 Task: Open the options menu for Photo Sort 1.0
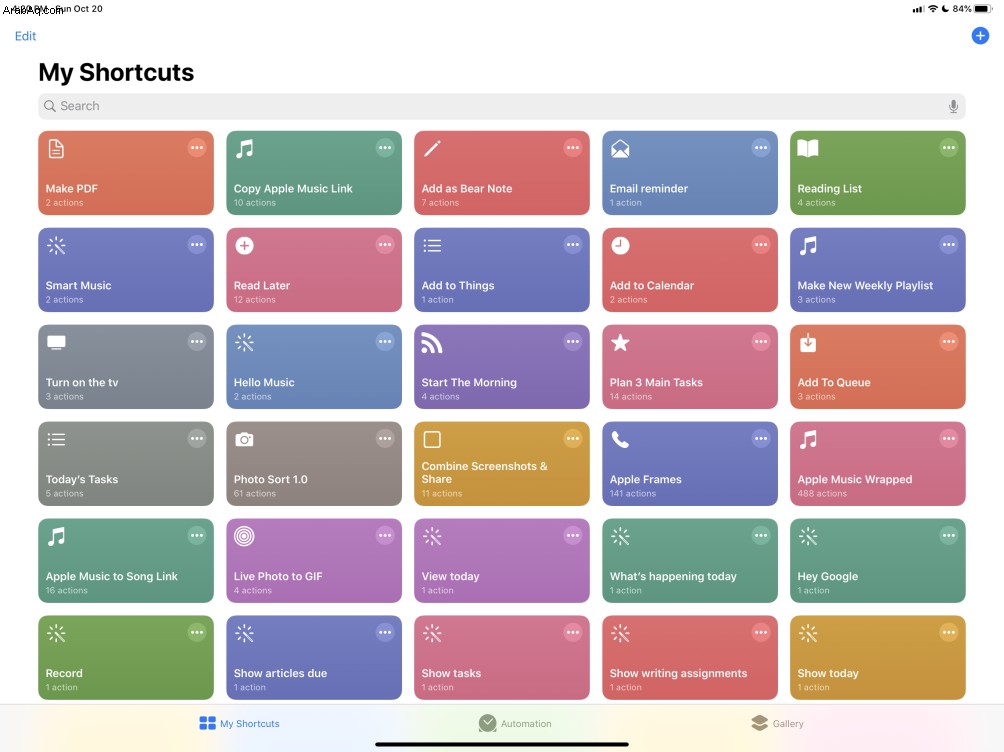click(x=385, y=439)
